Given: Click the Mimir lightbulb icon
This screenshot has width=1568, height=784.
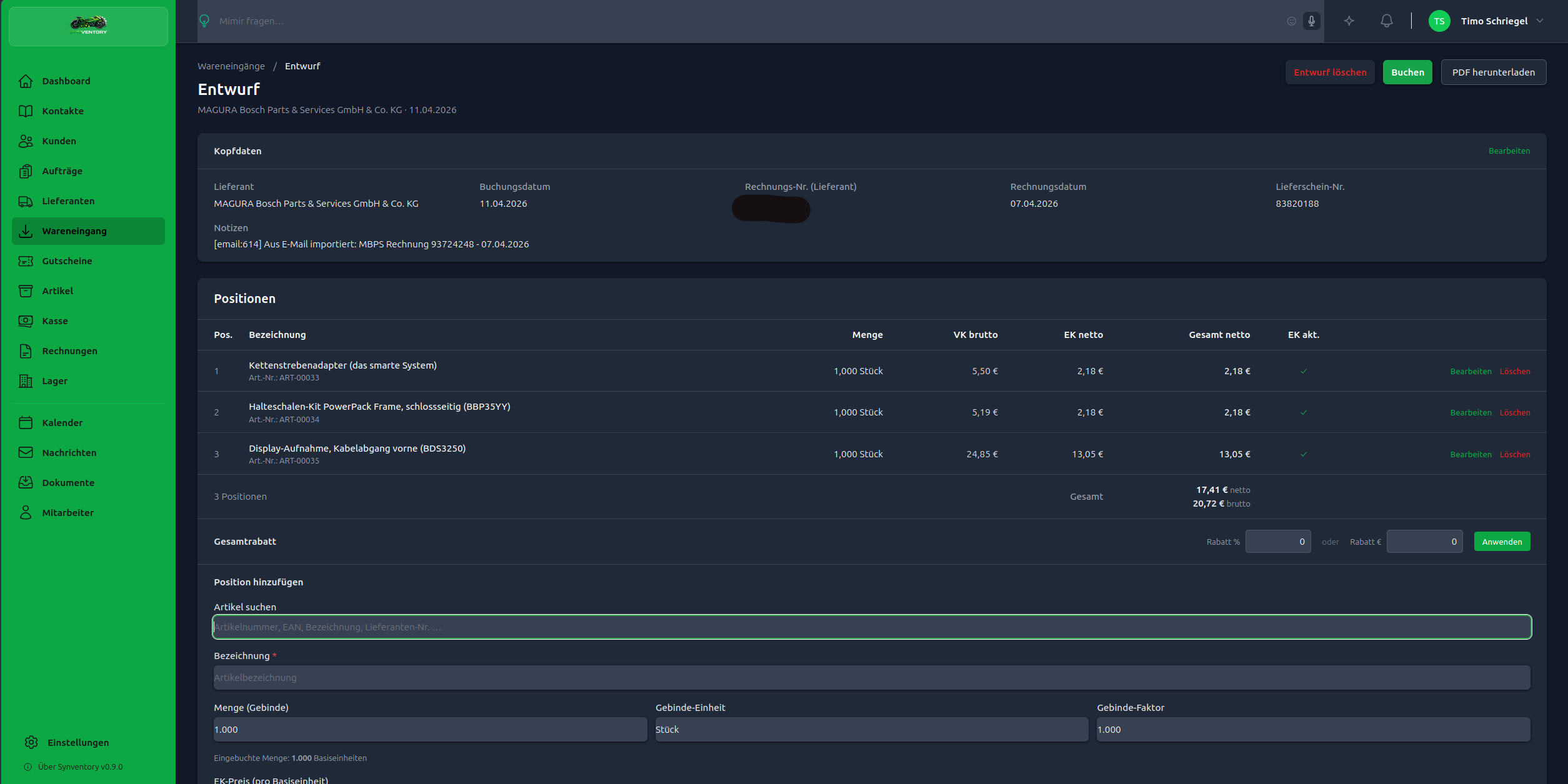Looking at the screenshot, I should tap(204, 21).
